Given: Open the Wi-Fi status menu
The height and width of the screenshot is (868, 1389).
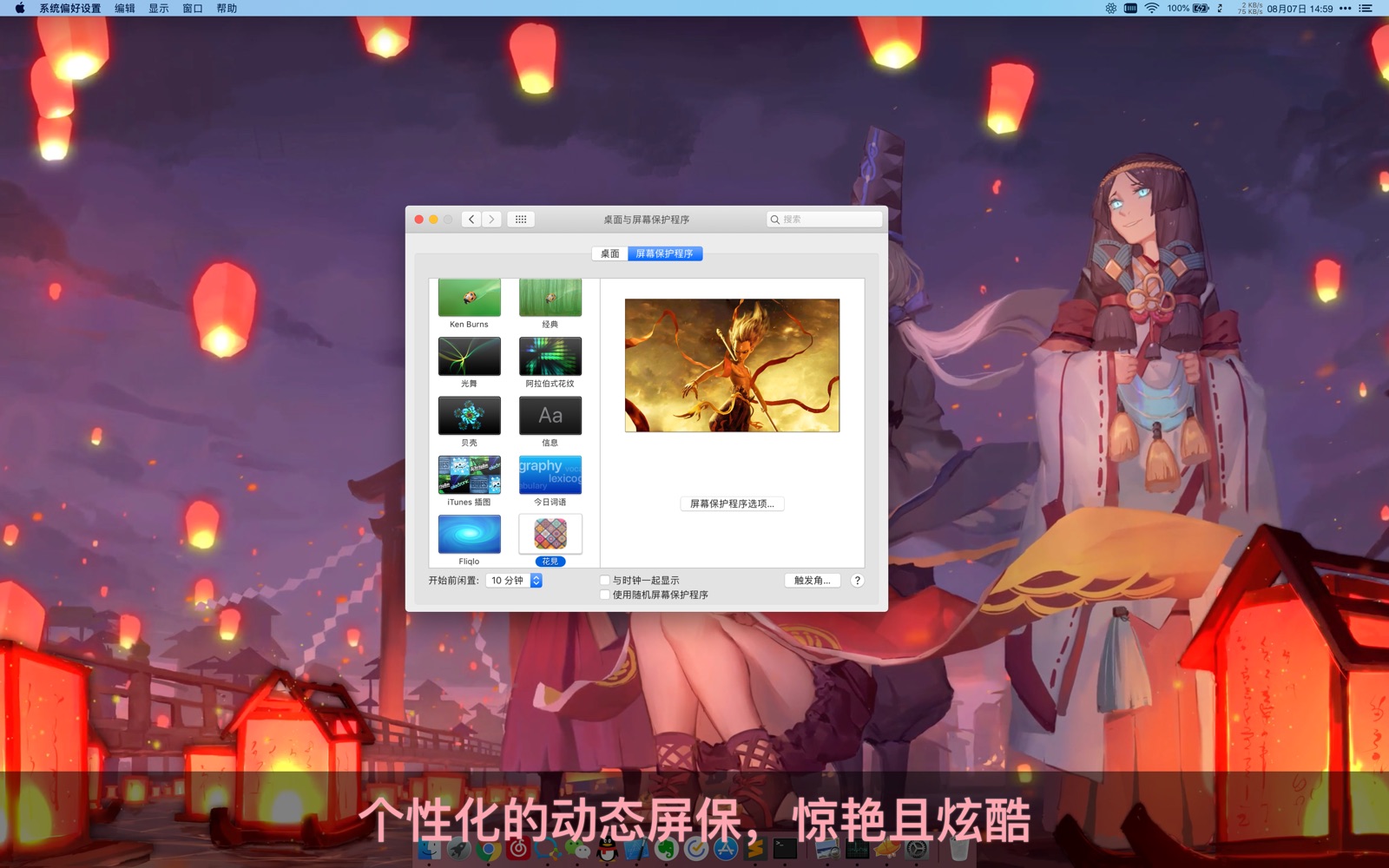Looking at the screenshot, I should 1152,9.
